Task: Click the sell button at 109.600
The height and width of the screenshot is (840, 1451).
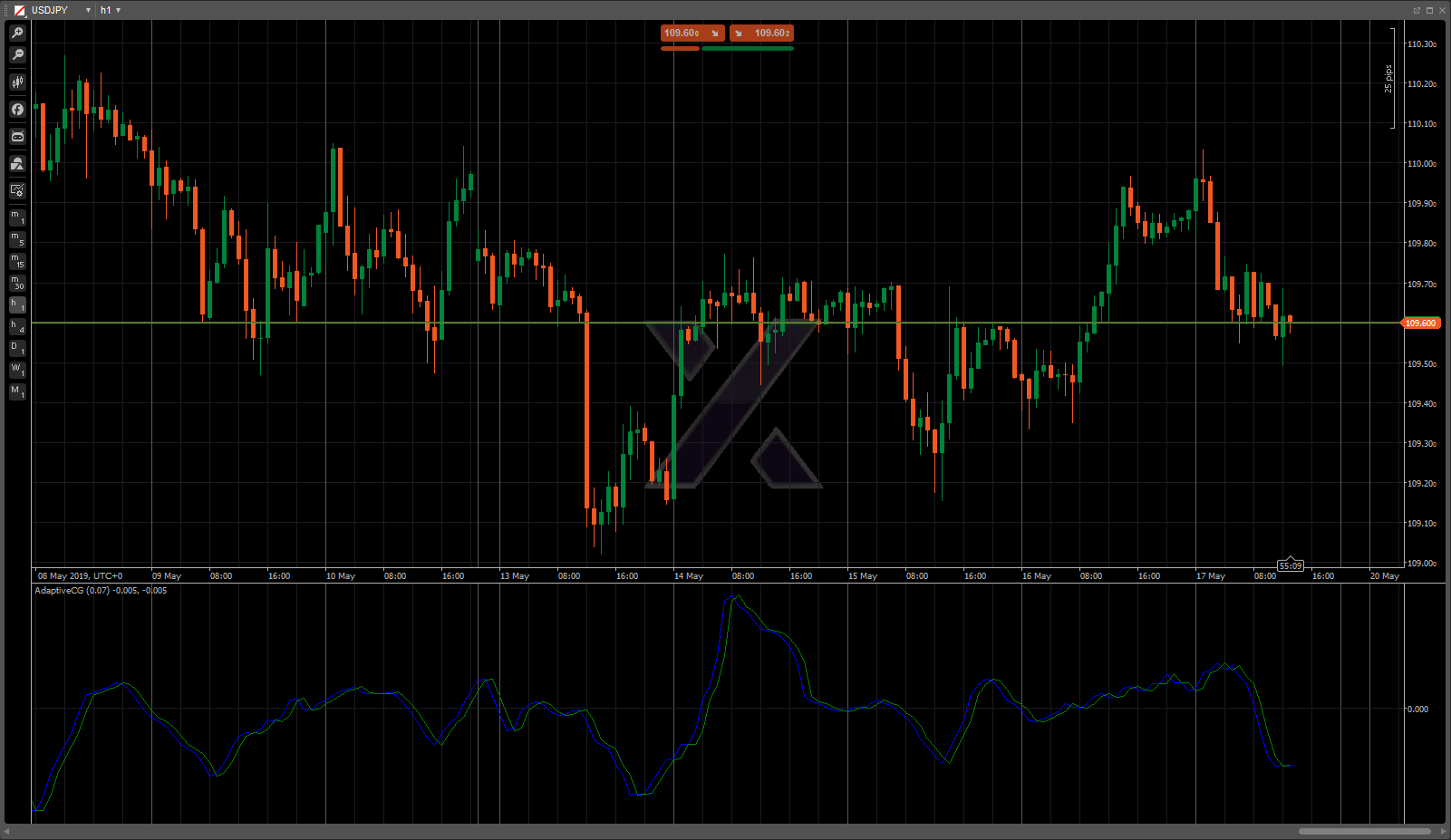Action: 692,33
